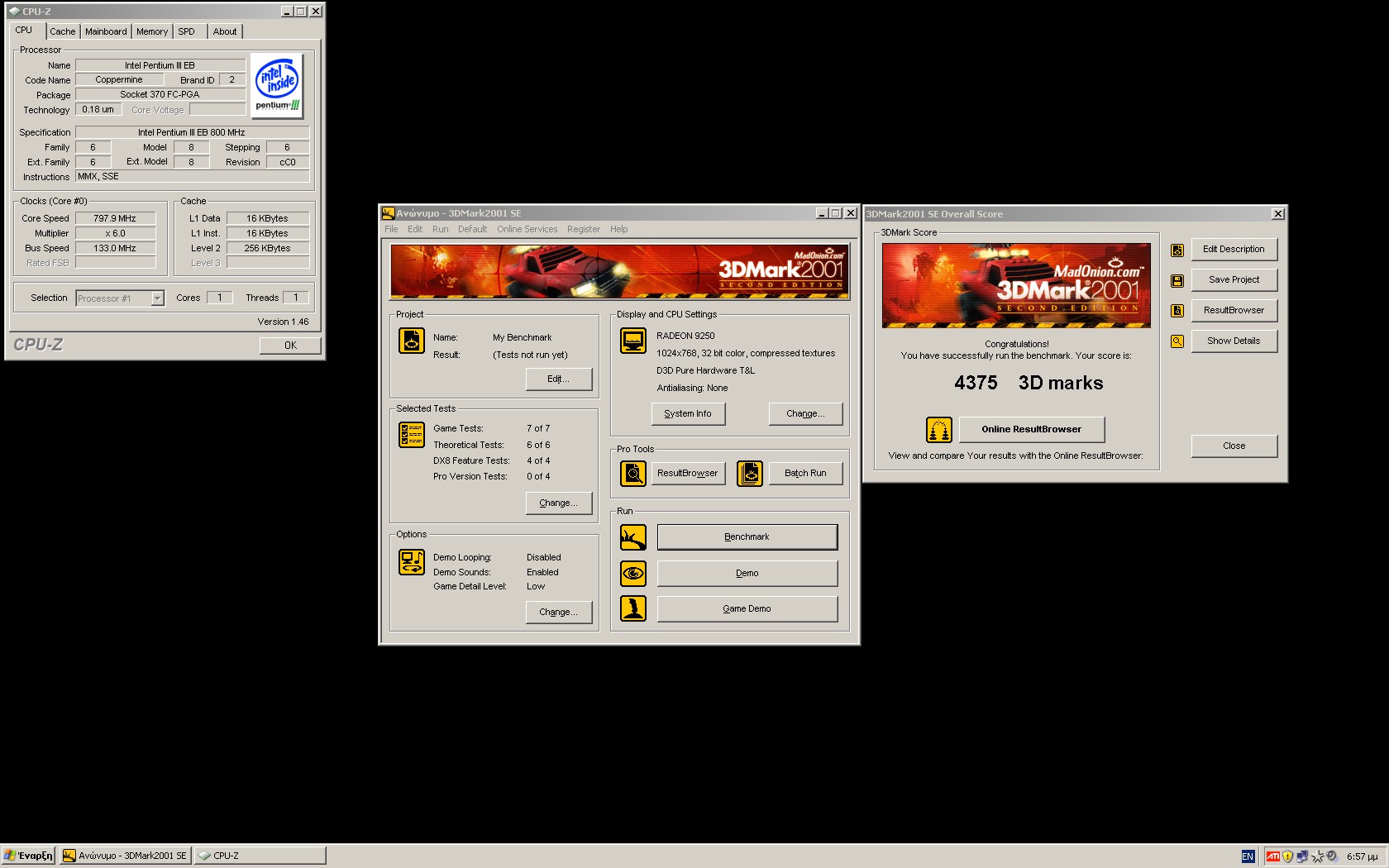Click Change... under Selected Tests
This screenshot has height=868, width=1389.
point(559,503)
